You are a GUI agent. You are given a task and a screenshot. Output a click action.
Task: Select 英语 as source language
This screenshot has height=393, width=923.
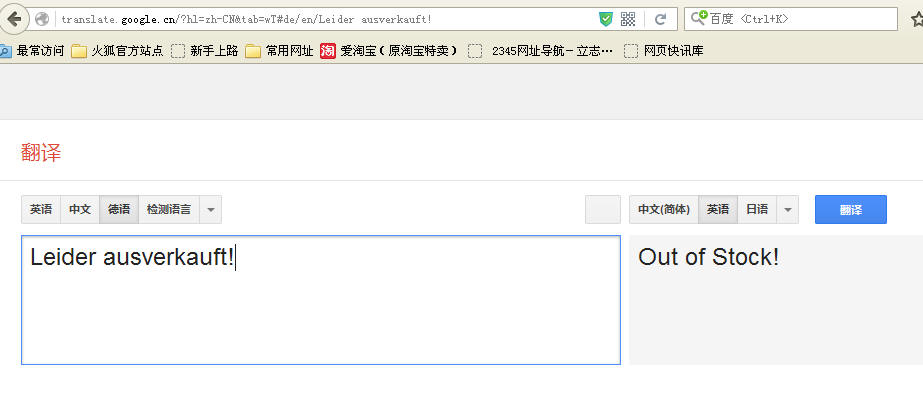pyautogui.click(x=41, y=209)
